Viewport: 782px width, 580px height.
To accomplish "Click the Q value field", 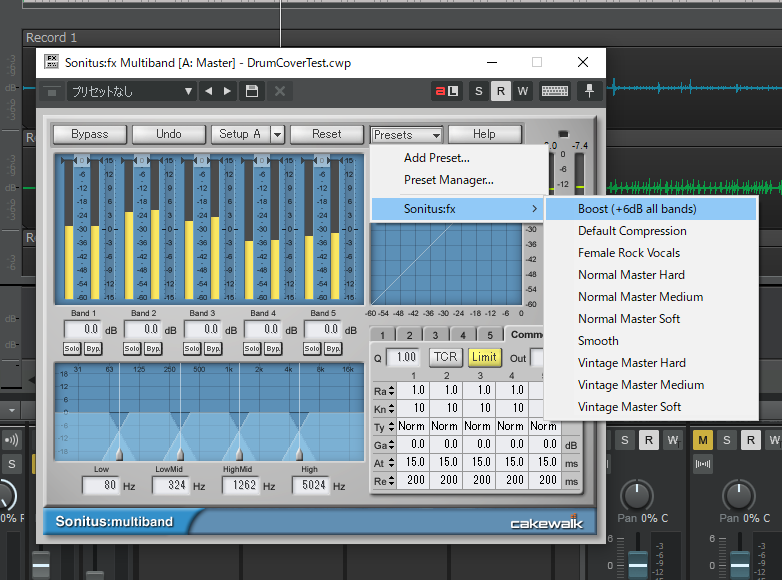I will 403,357.
